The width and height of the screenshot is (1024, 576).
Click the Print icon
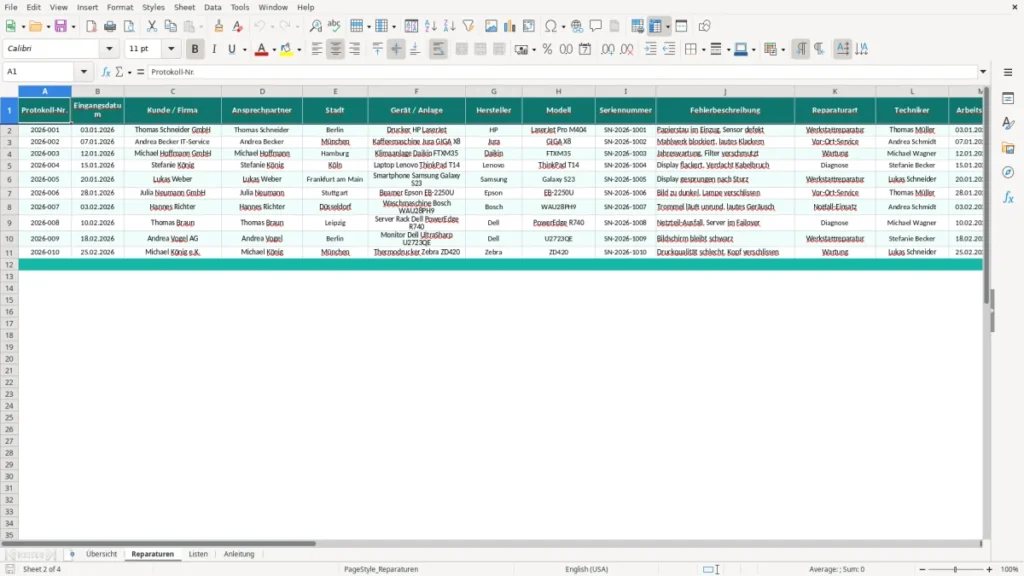pos(110,26)
